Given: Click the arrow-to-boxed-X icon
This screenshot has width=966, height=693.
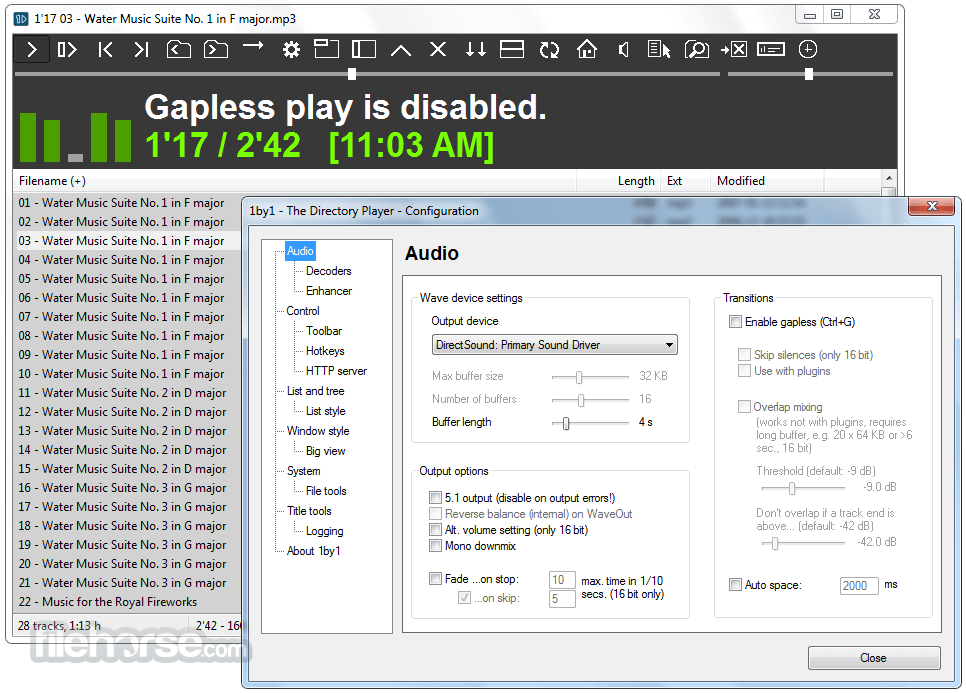Looking at the screenshot, I should (734, 49).
